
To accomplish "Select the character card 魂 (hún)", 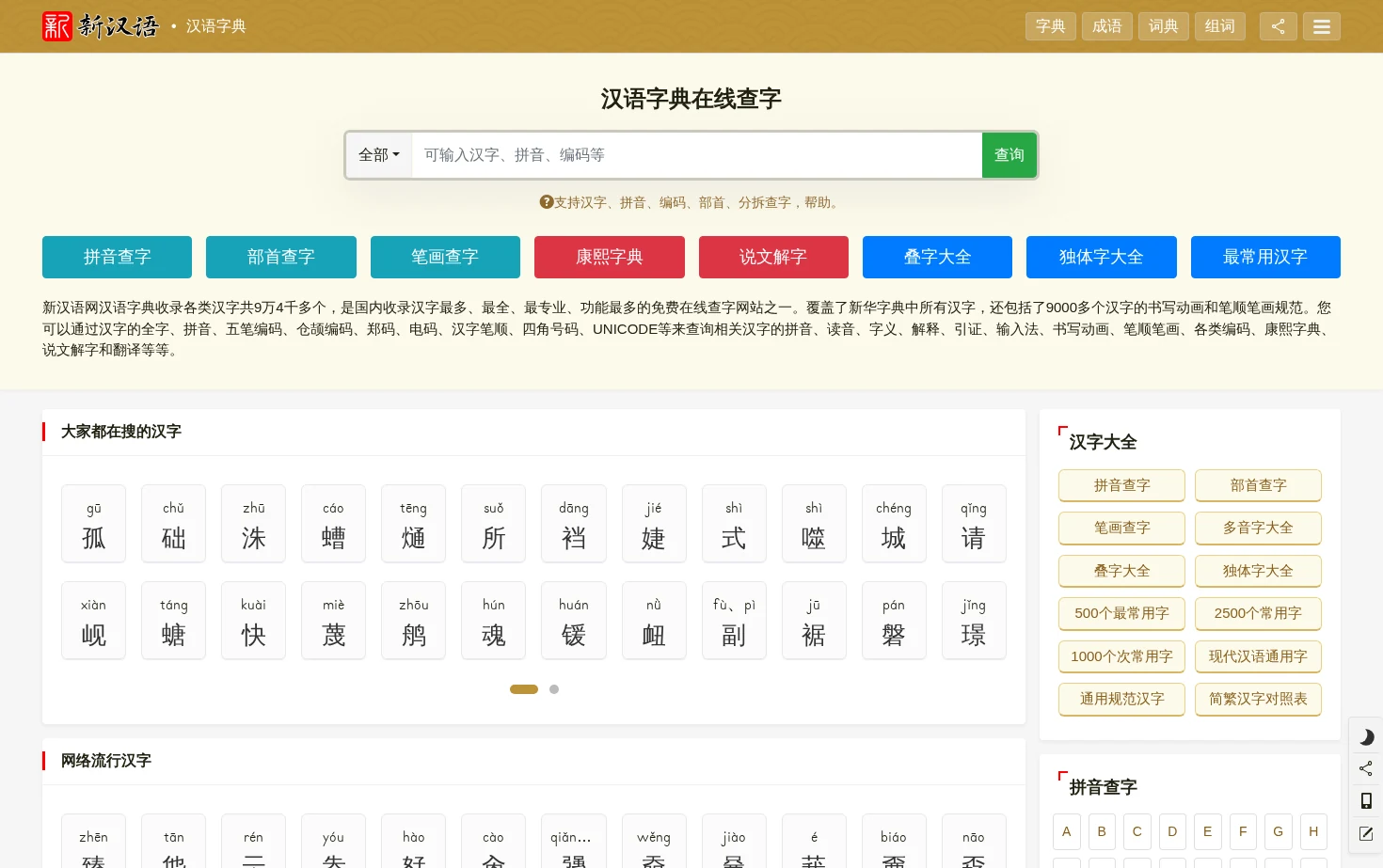I will [493, 621].
